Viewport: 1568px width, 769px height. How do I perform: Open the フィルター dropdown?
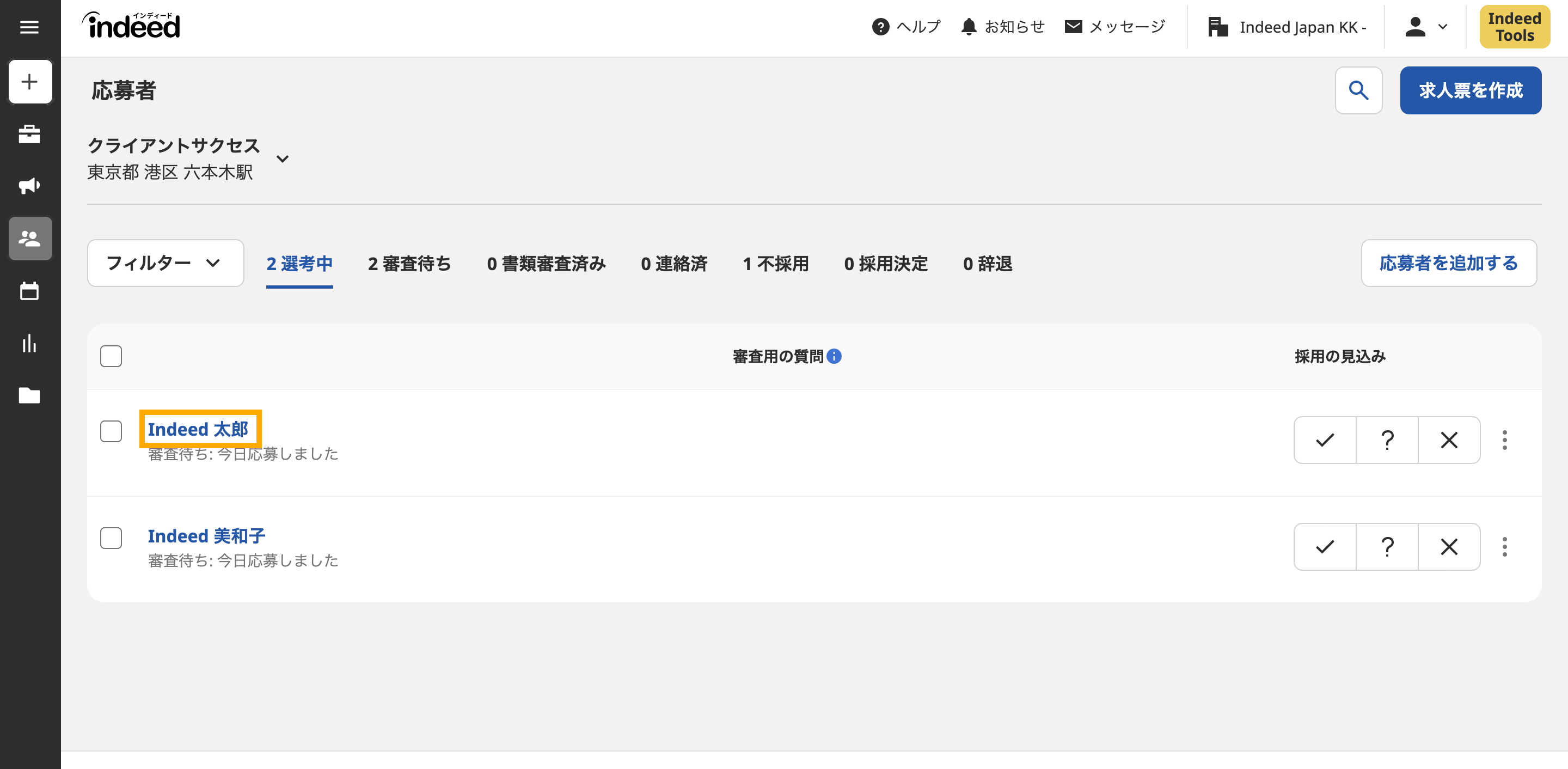pyautogui.click(x=165, y=263)
